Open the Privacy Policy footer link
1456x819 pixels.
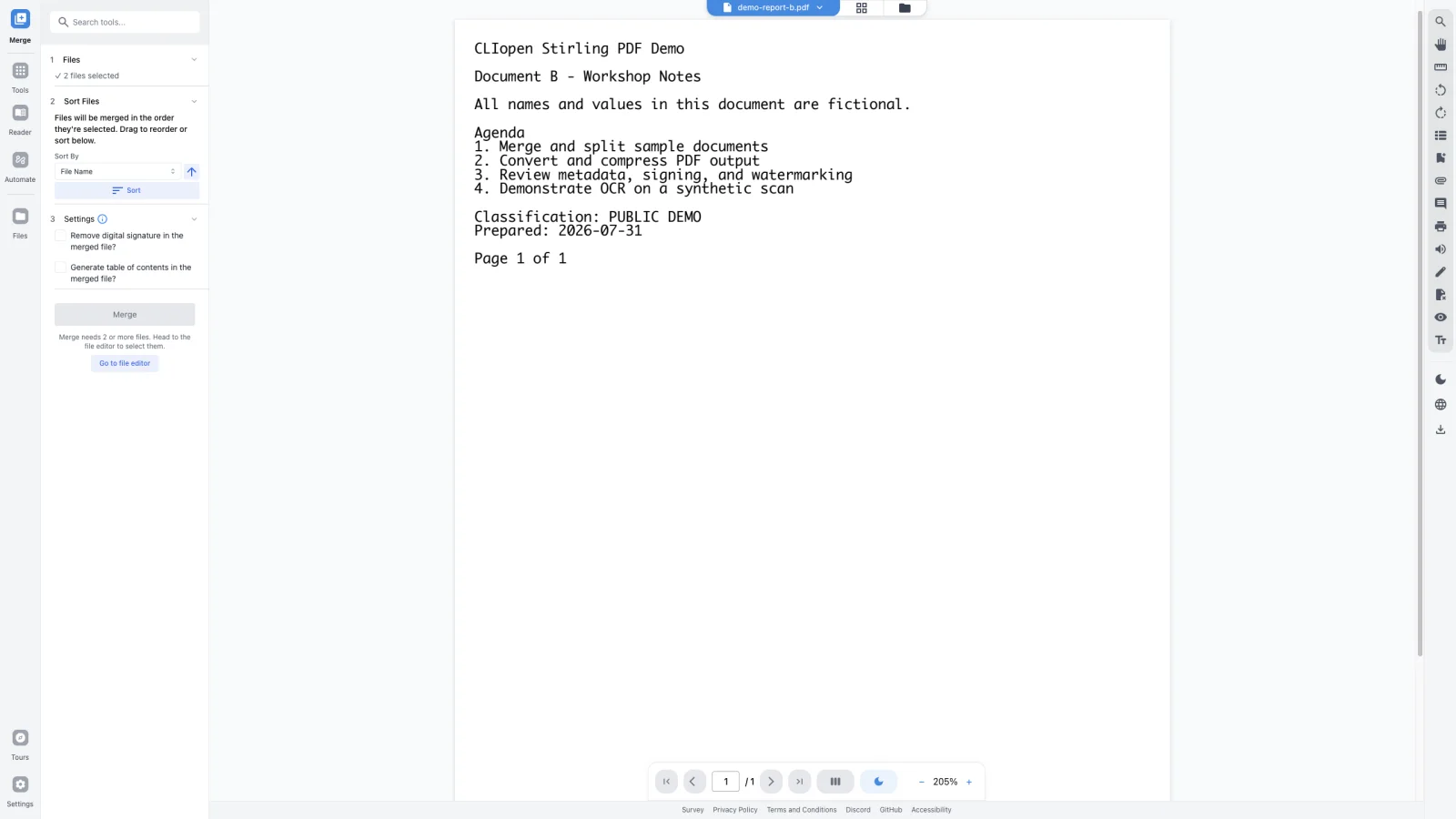[735, 810]
